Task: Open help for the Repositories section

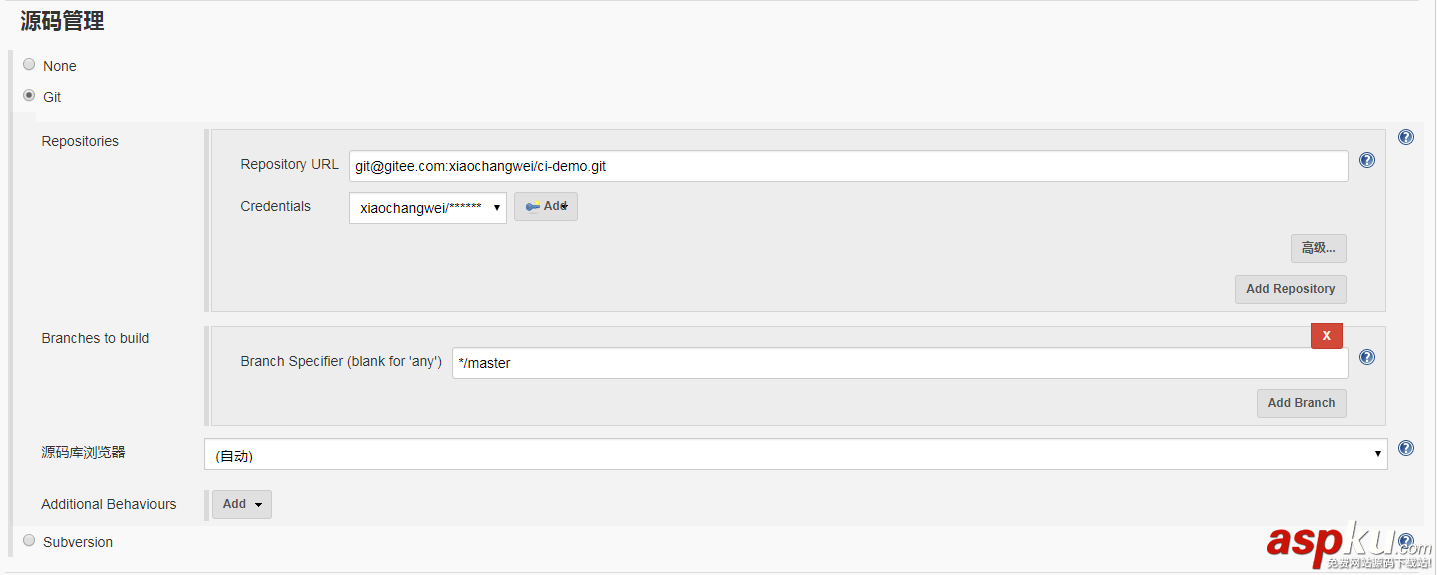Action: tap(1405, 138)
